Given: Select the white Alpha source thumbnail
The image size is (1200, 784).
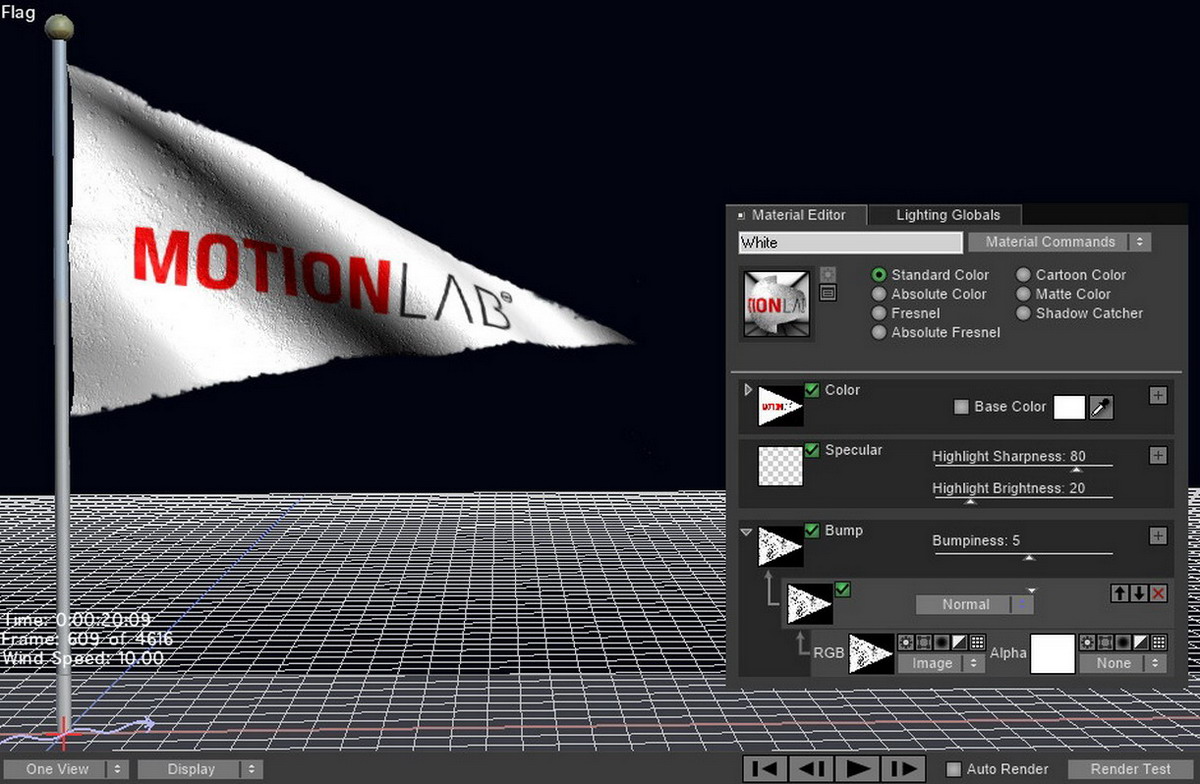Looking at the screenshot, I should point(1053,653).
